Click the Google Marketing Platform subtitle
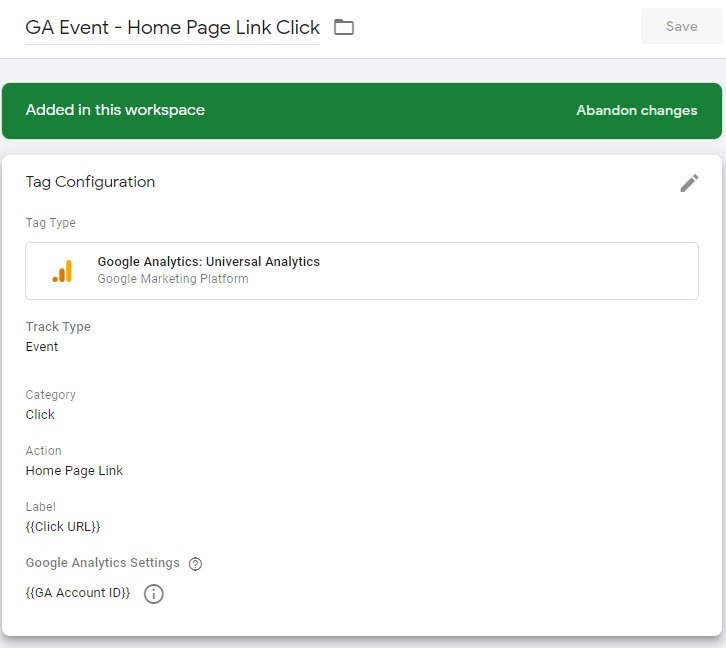 coord(172,280)
